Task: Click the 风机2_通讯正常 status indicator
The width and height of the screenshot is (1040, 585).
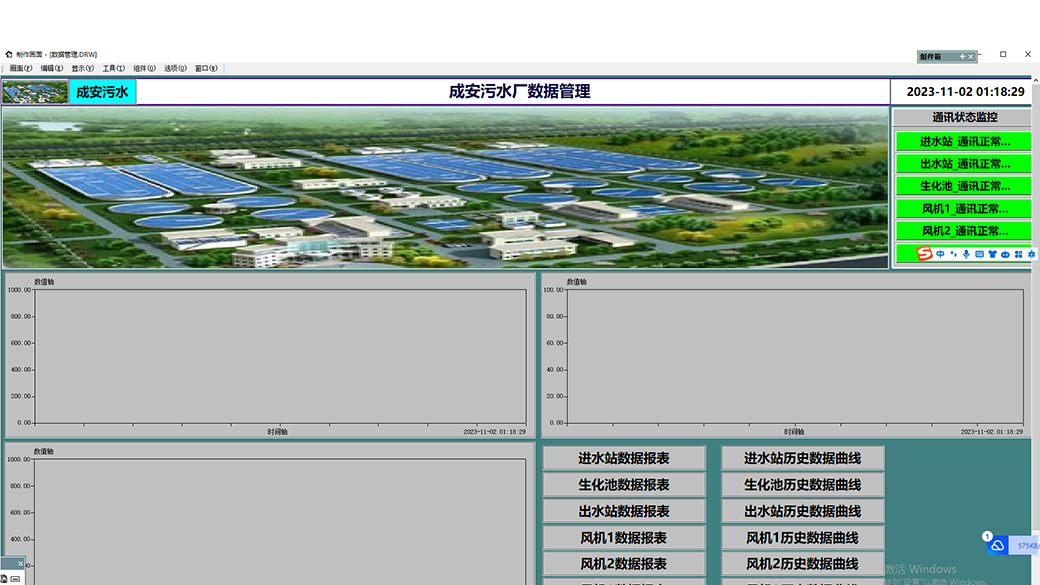Action: pyautogui.click(x=964, y=231)
